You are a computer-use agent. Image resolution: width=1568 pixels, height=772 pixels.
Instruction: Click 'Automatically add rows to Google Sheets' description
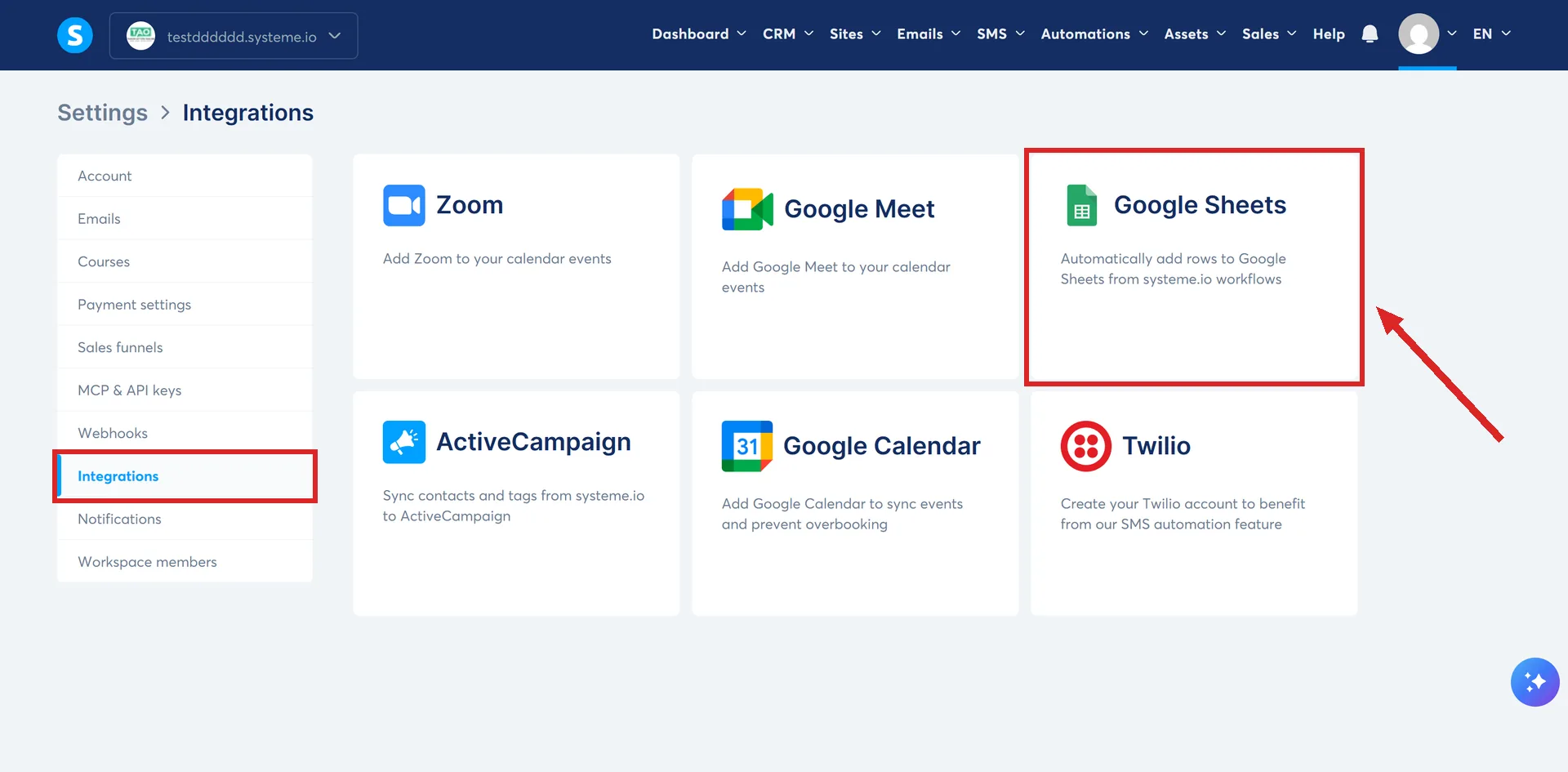coord(1174,269)
